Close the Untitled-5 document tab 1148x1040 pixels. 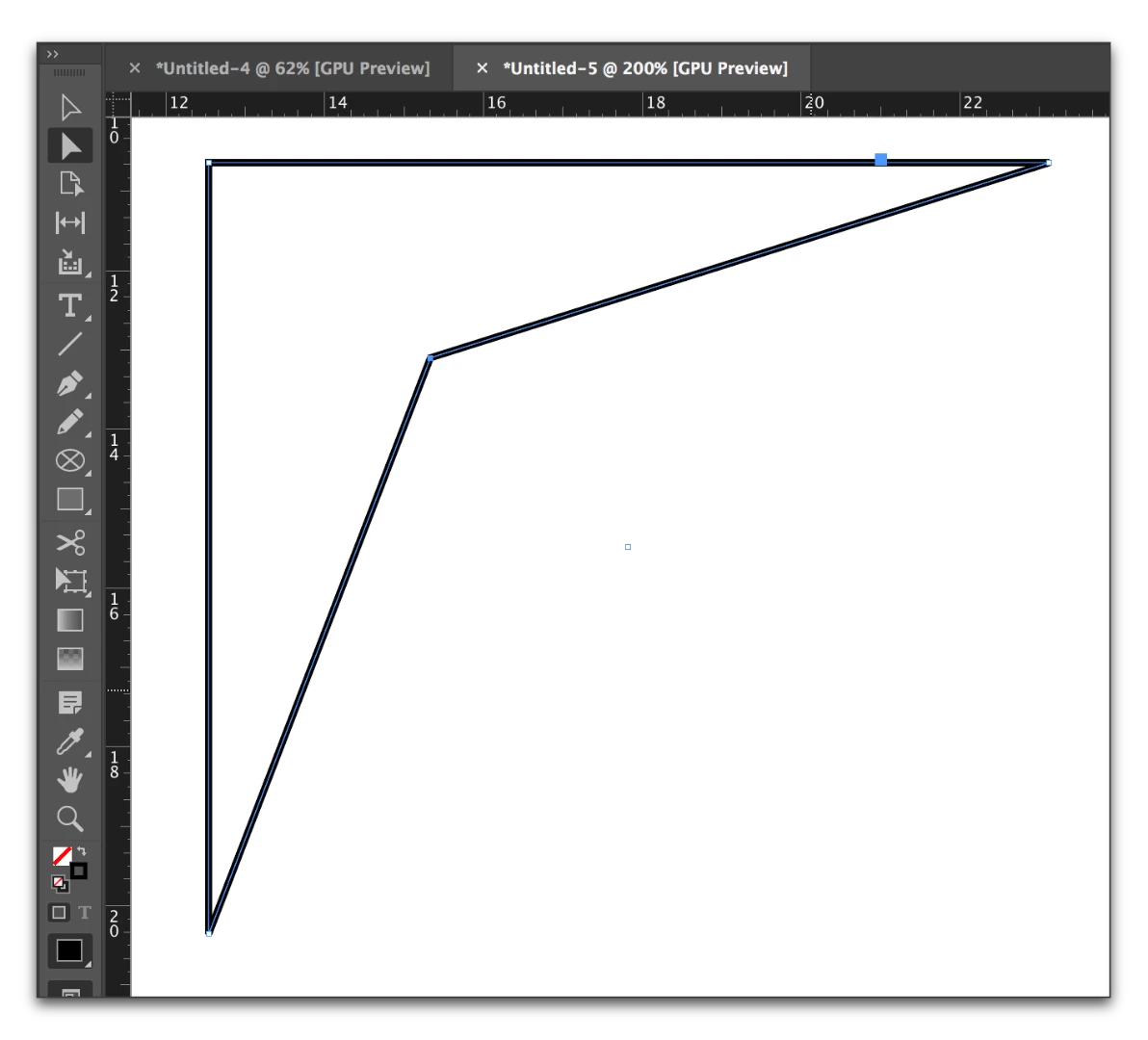click(482, 68)
